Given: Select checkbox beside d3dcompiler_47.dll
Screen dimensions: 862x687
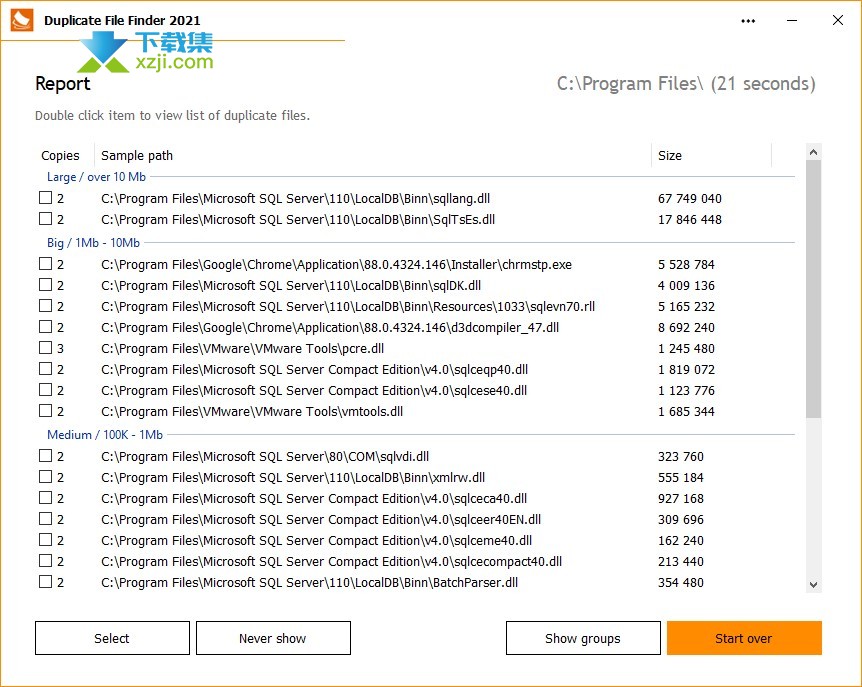Looking at the screenshot, I should pyautogui.click(x=46, y=326).
